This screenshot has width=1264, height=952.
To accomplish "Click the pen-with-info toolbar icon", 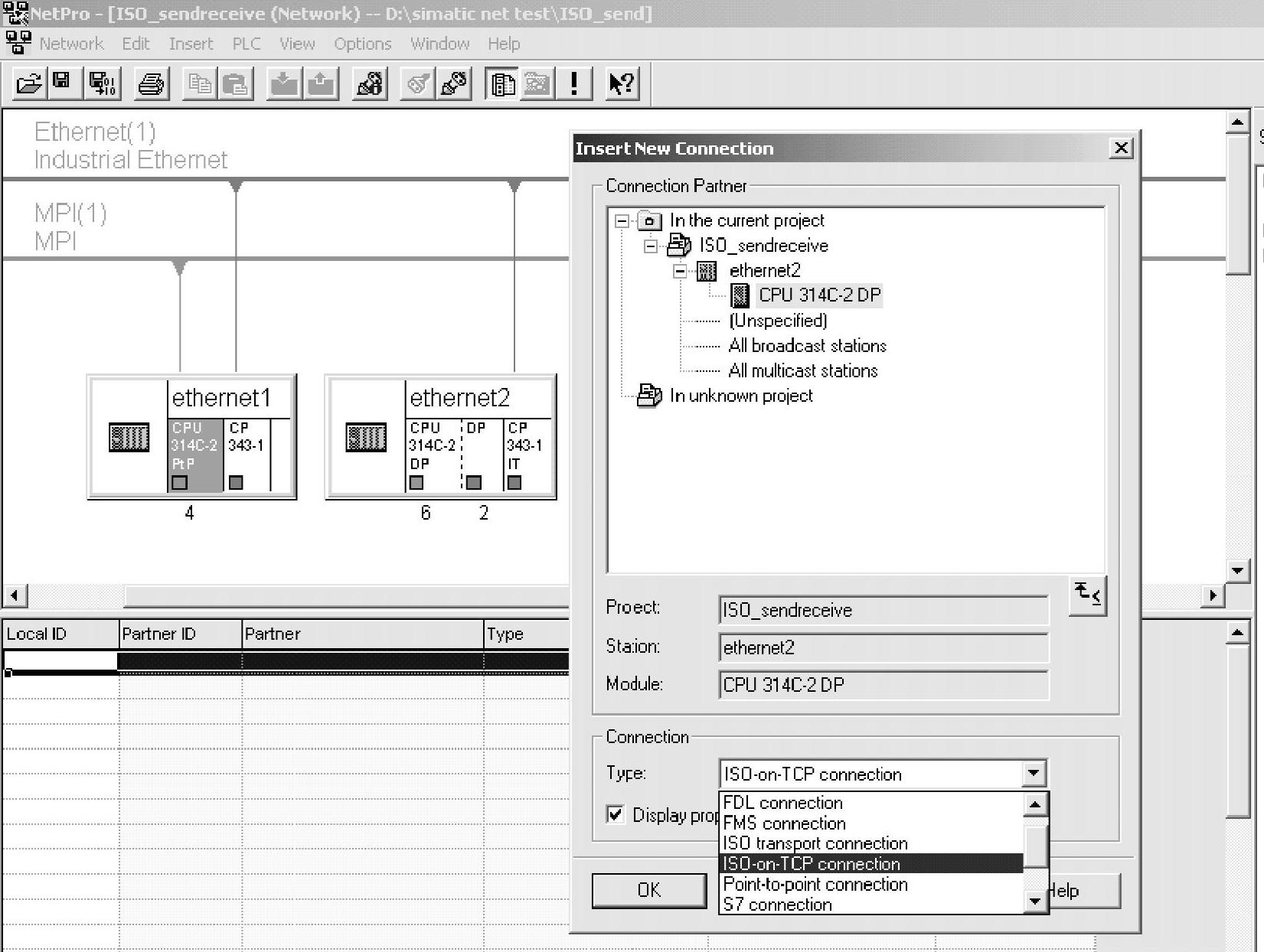I will click(x=370, y=83).
